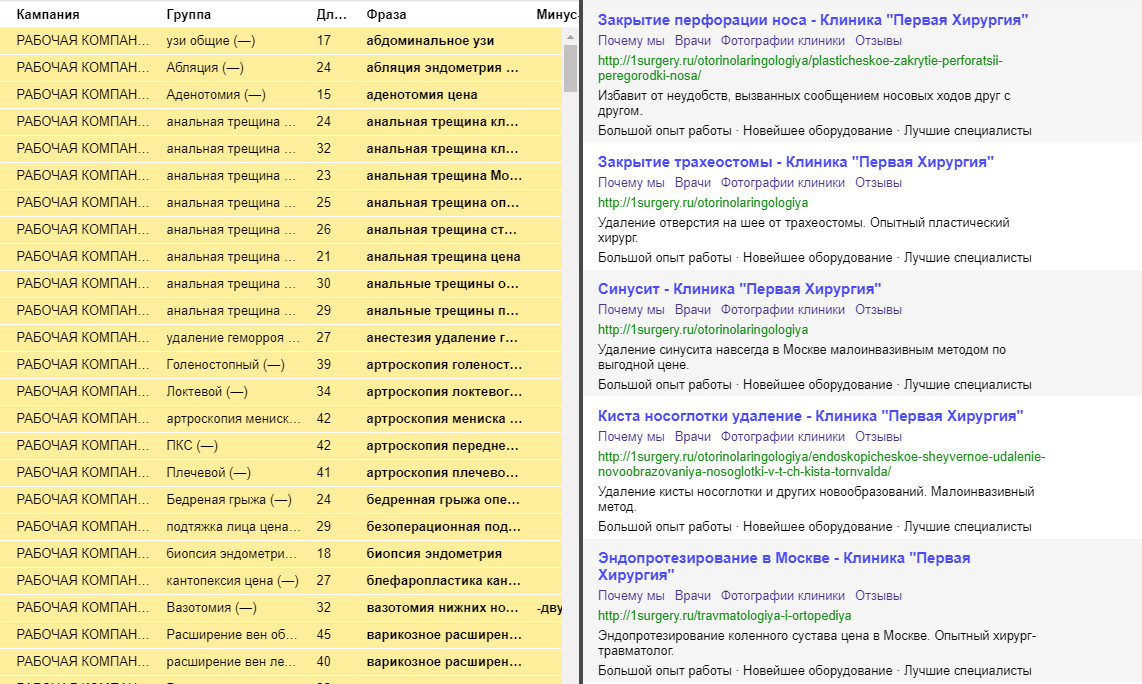Open plasticheskoe-zakrytie-perforatsii URL link
This screenshot has height=684, width=1142.
click(800, 68)
